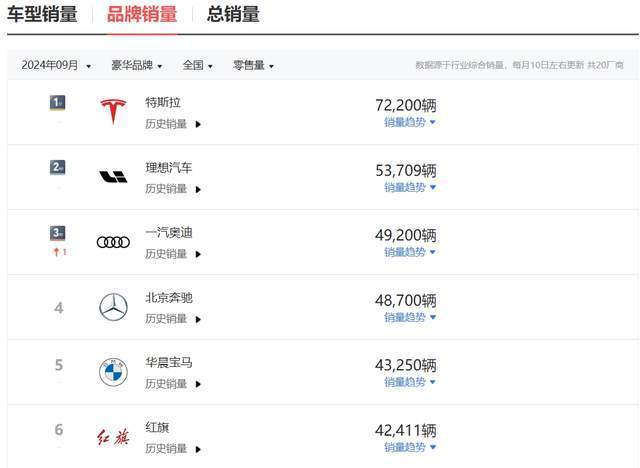Click the Audi four-rings logo

113,242
